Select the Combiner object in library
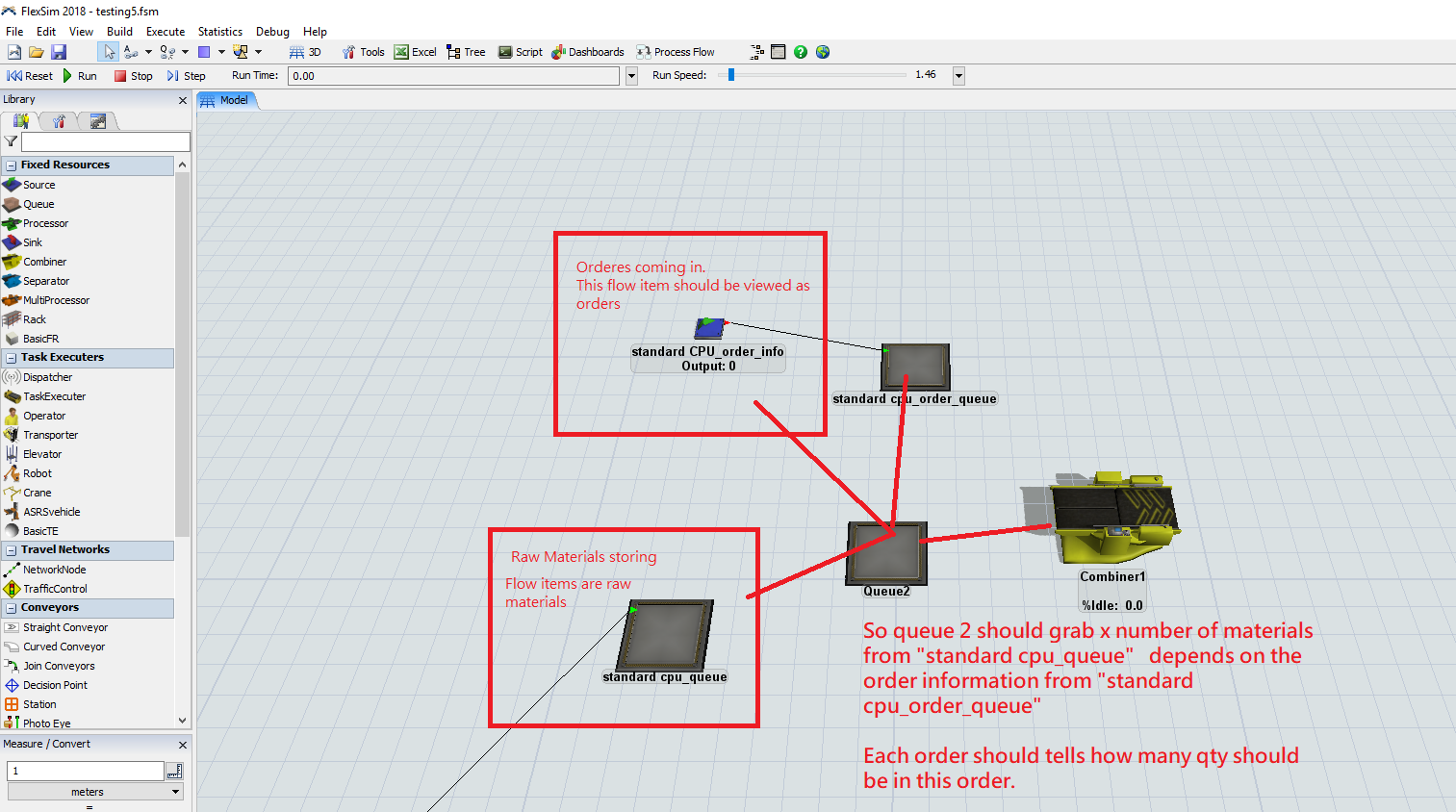The image size is (1456, 812). [x=44, y=262]
